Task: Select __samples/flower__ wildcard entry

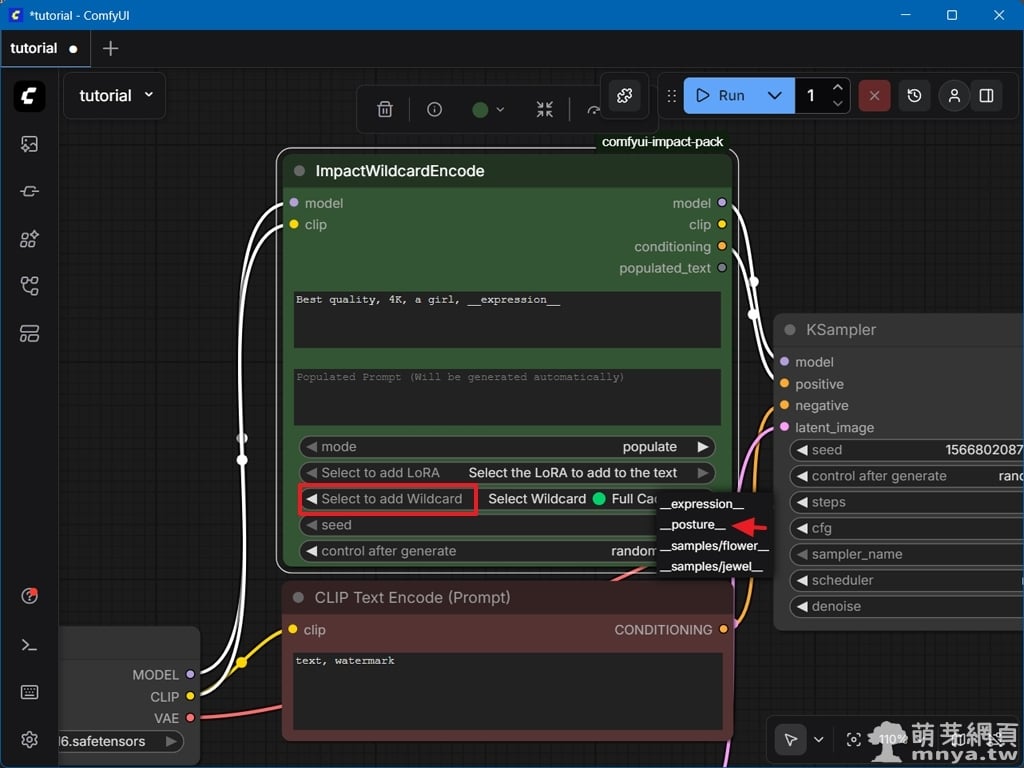Action: 714,546
